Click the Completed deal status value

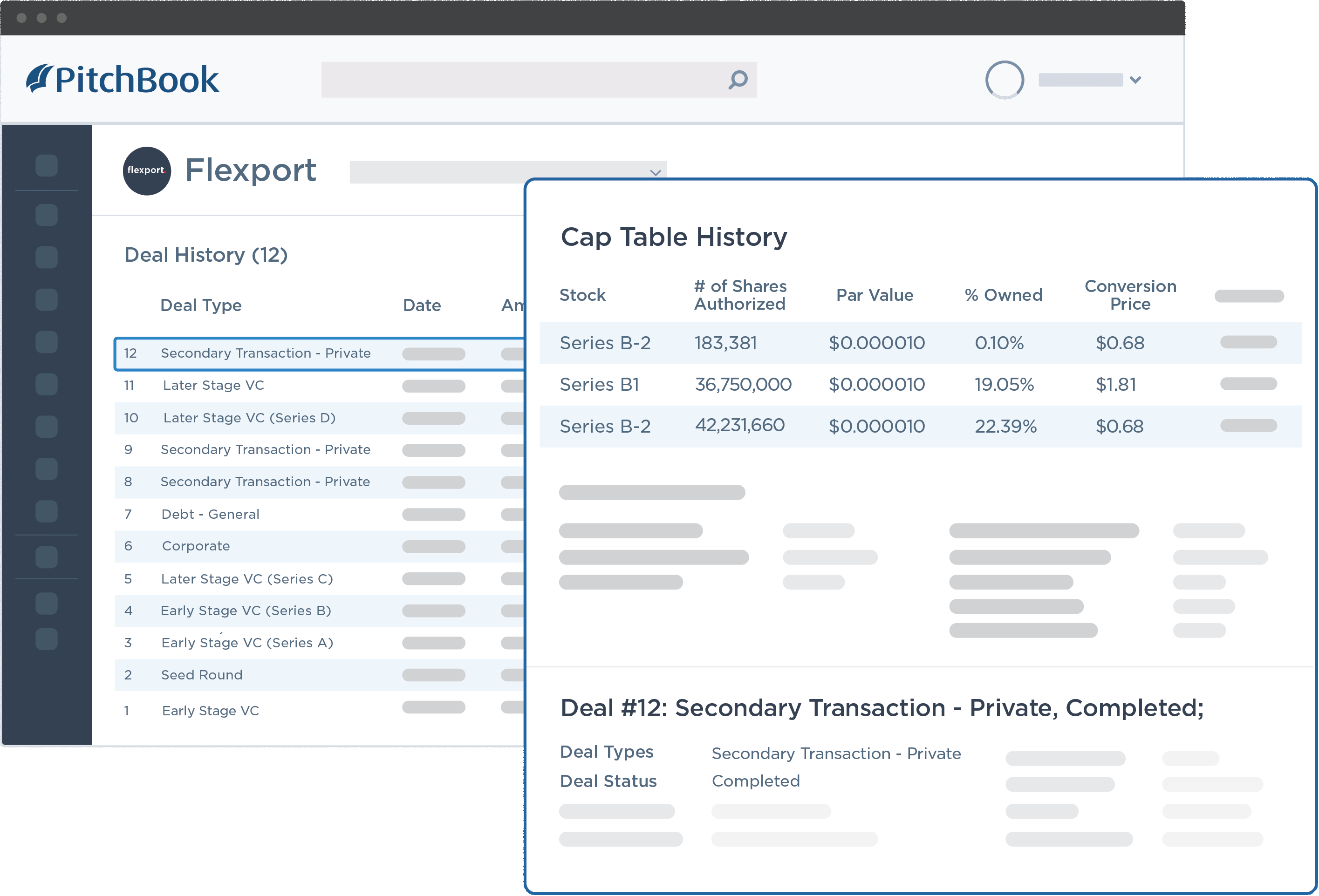click(755, 781)
